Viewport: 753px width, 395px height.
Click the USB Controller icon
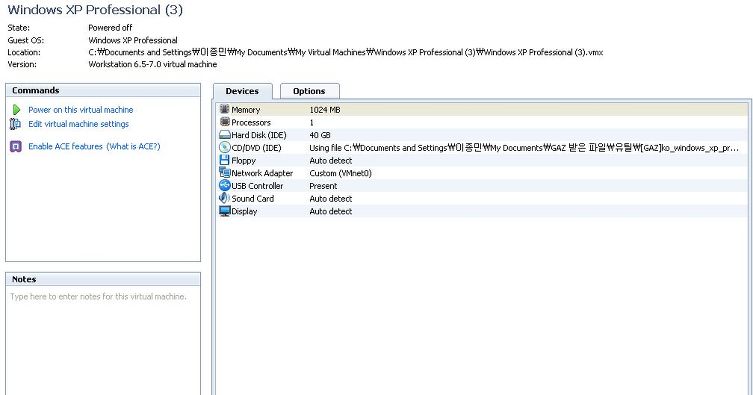(224, 185)
